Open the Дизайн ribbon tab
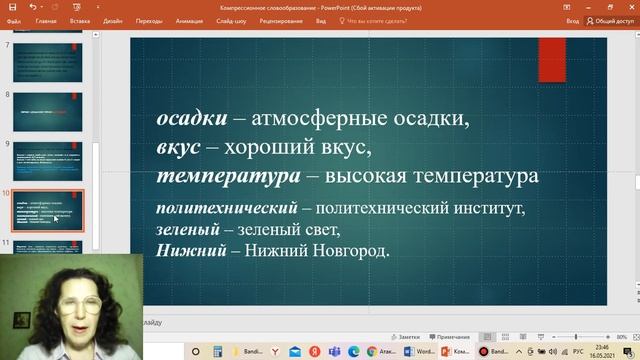The image size is (640, 360). pos(113,21)
